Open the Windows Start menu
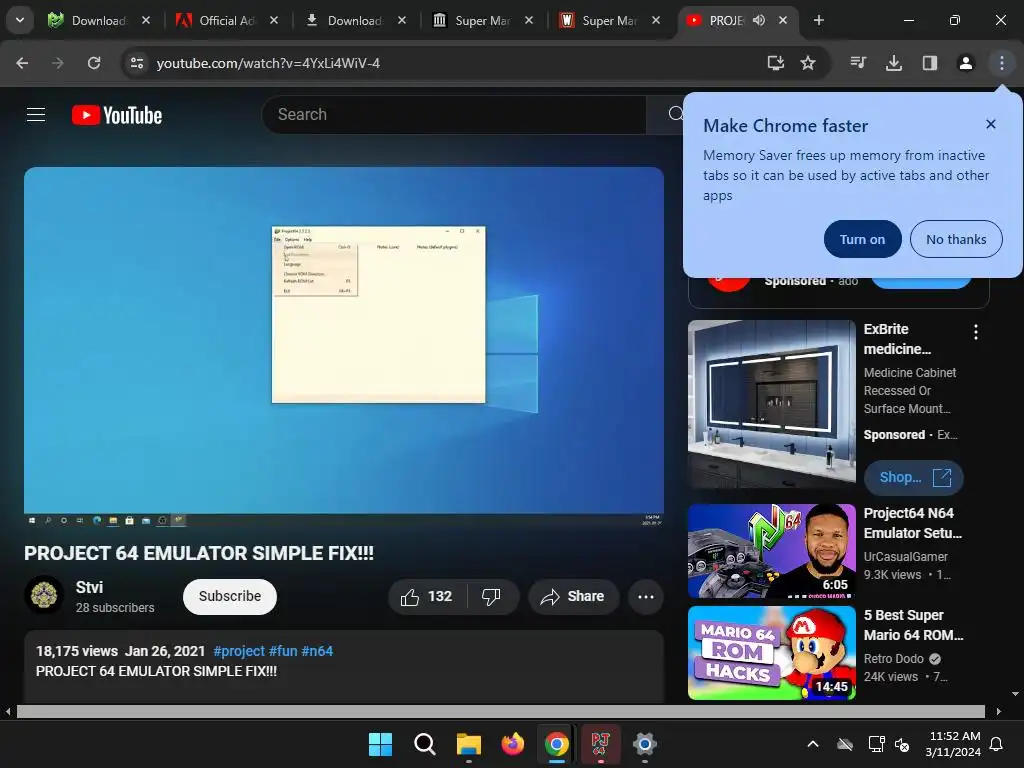The image size is (1024, 768). click(380, 744)
